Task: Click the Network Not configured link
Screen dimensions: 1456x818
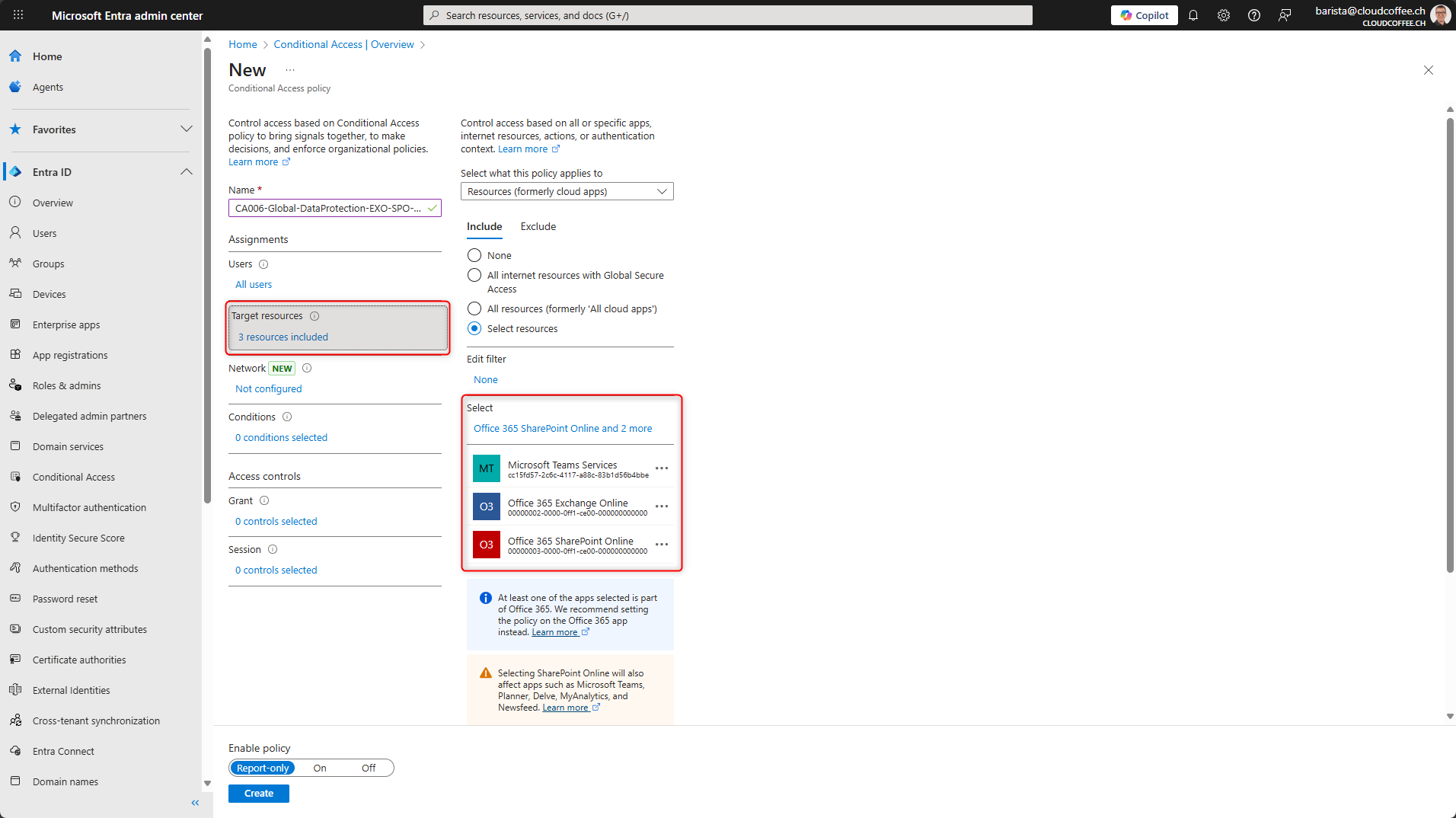Action: click(268, 388)
